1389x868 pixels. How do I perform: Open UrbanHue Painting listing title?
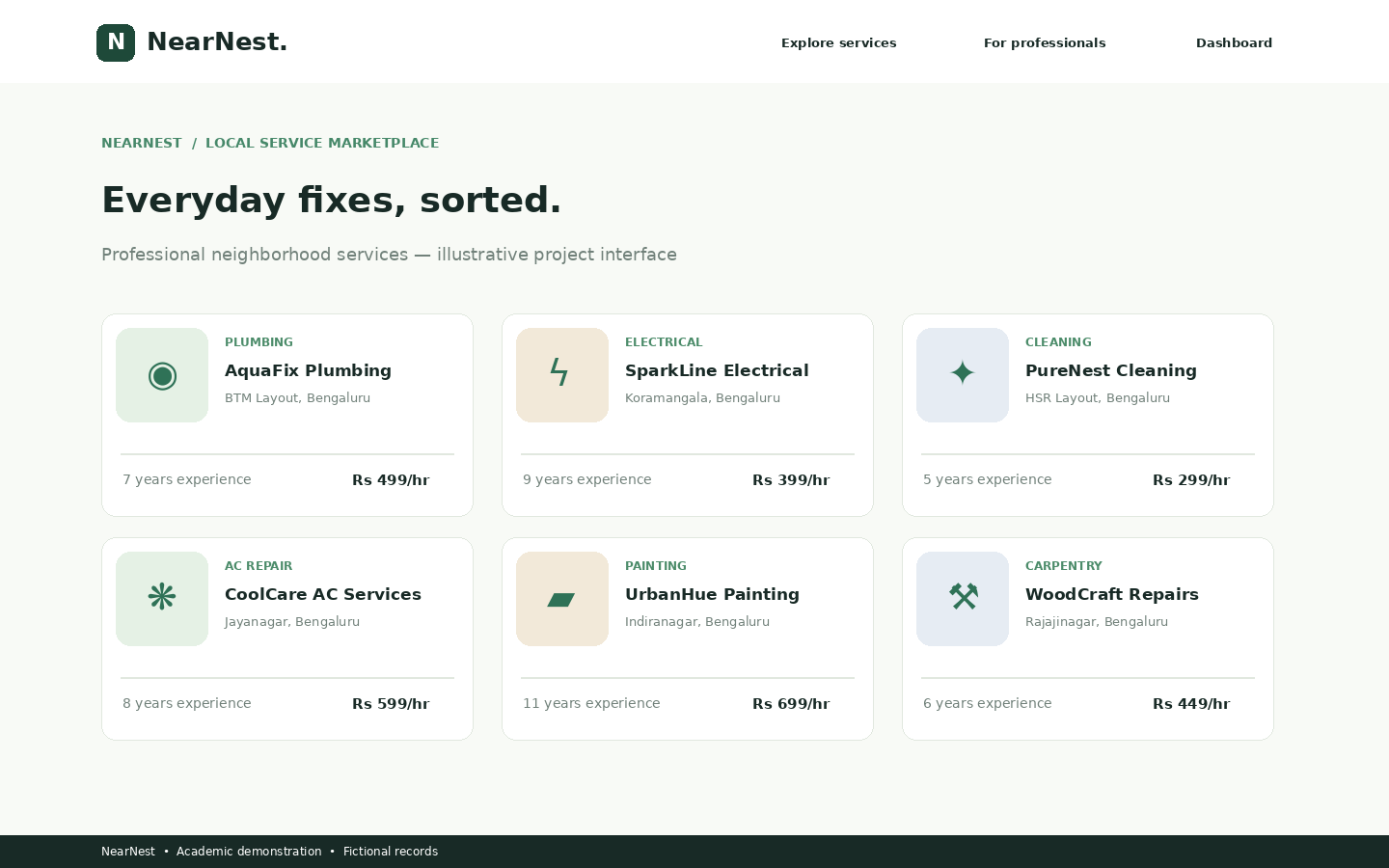712,594
